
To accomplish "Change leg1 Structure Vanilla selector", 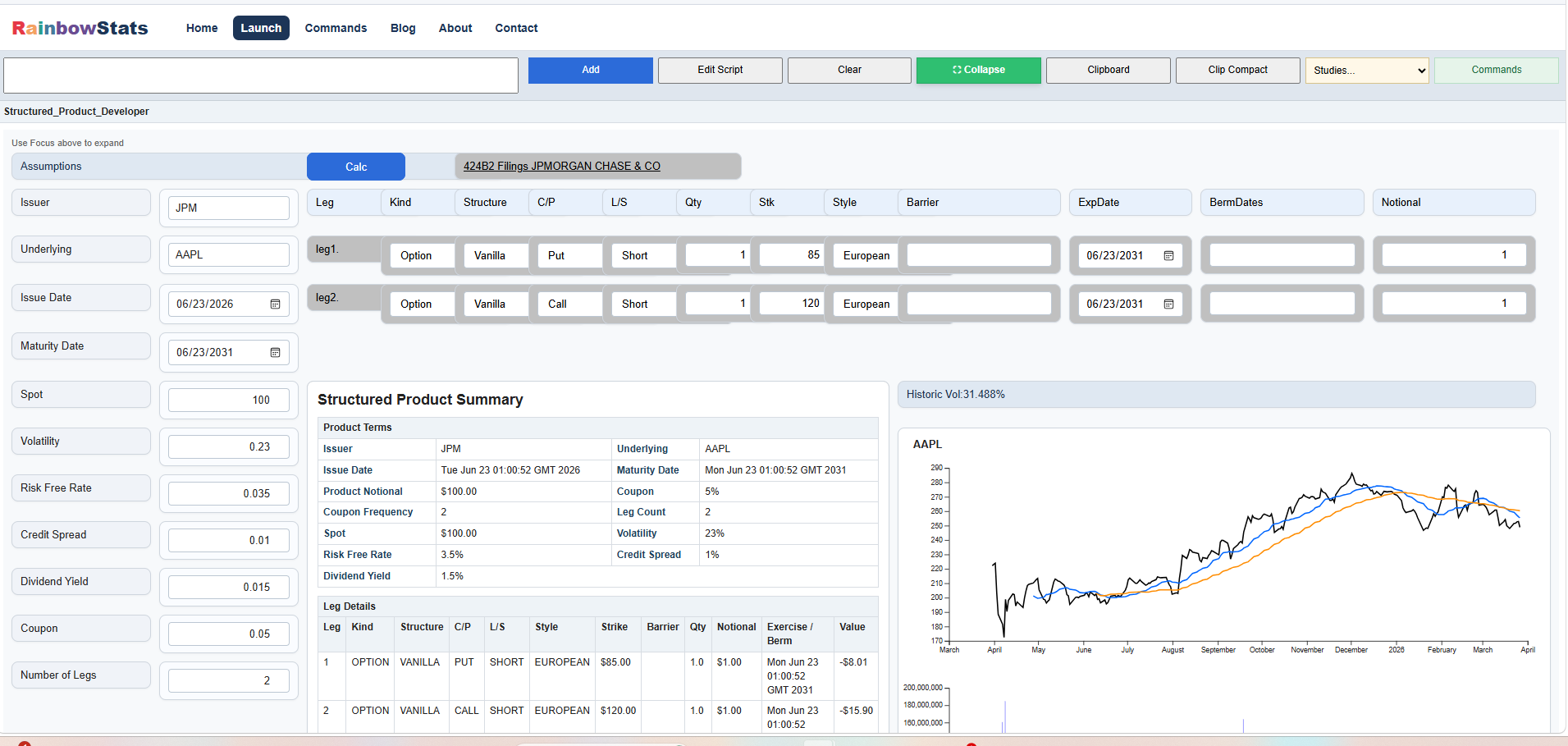I will pyautogui.click(x=496, y=255).
